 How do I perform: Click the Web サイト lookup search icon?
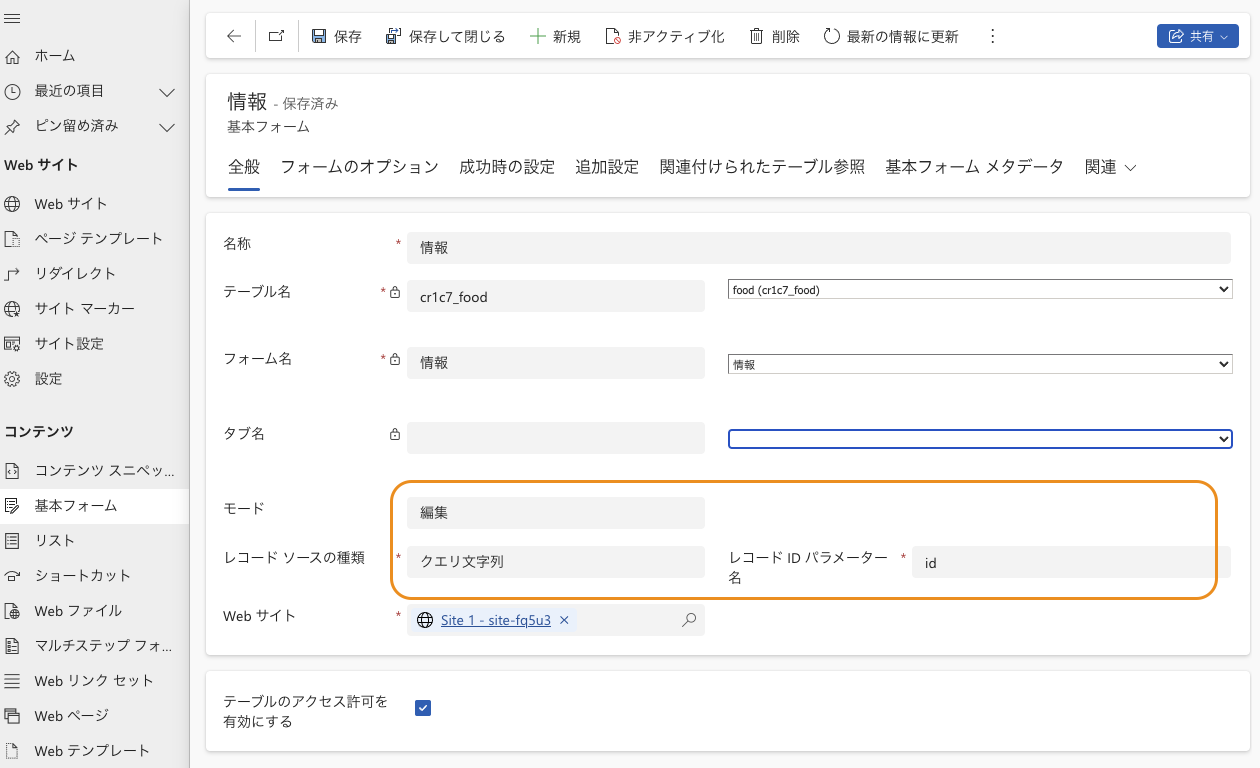(x=688, y=620)
